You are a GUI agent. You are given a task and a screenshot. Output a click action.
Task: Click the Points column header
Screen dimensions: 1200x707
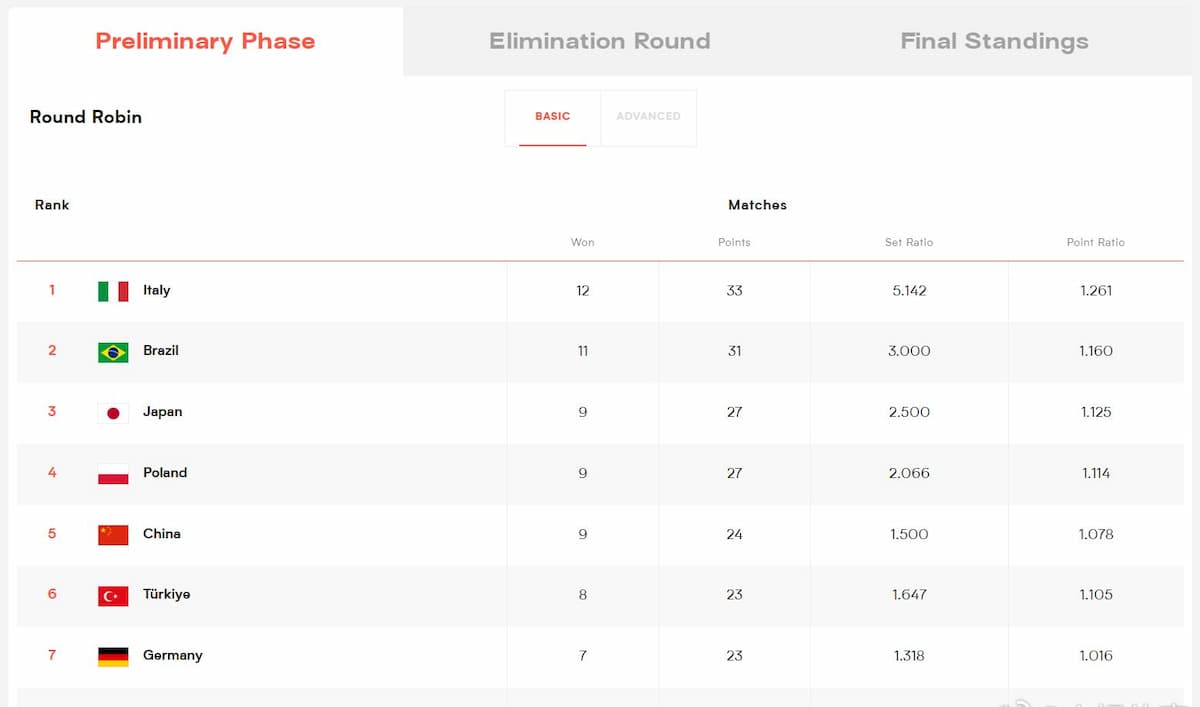[x=734, y=242]
